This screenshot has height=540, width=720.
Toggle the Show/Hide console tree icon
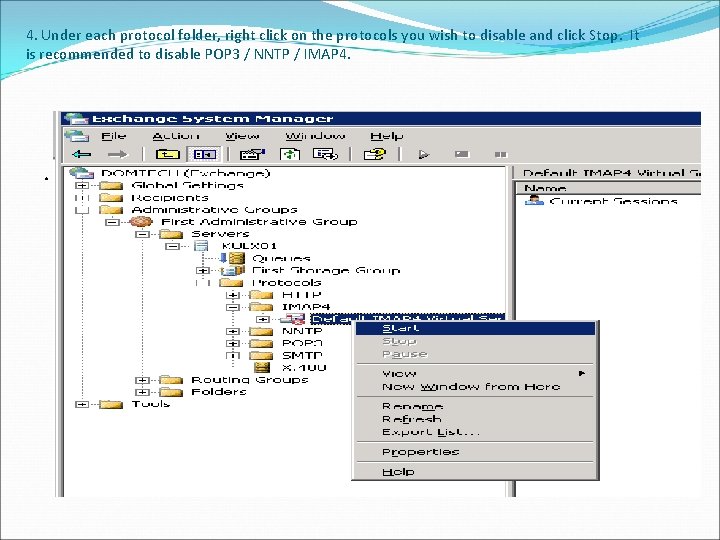204,154
